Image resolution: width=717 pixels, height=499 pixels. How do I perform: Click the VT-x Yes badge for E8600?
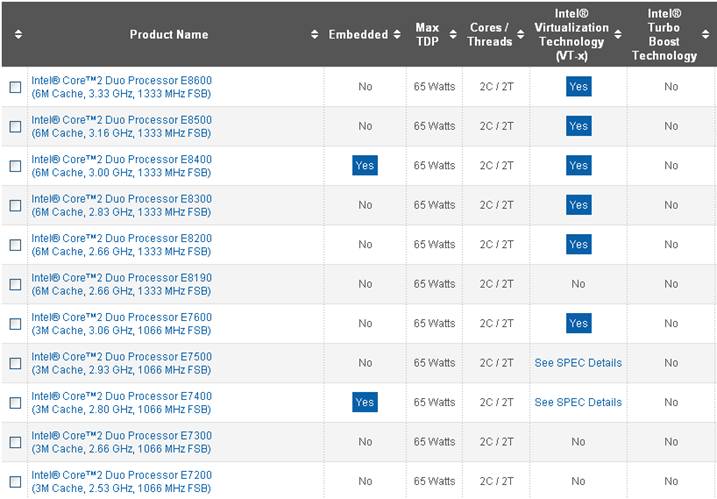pos(578,86)
